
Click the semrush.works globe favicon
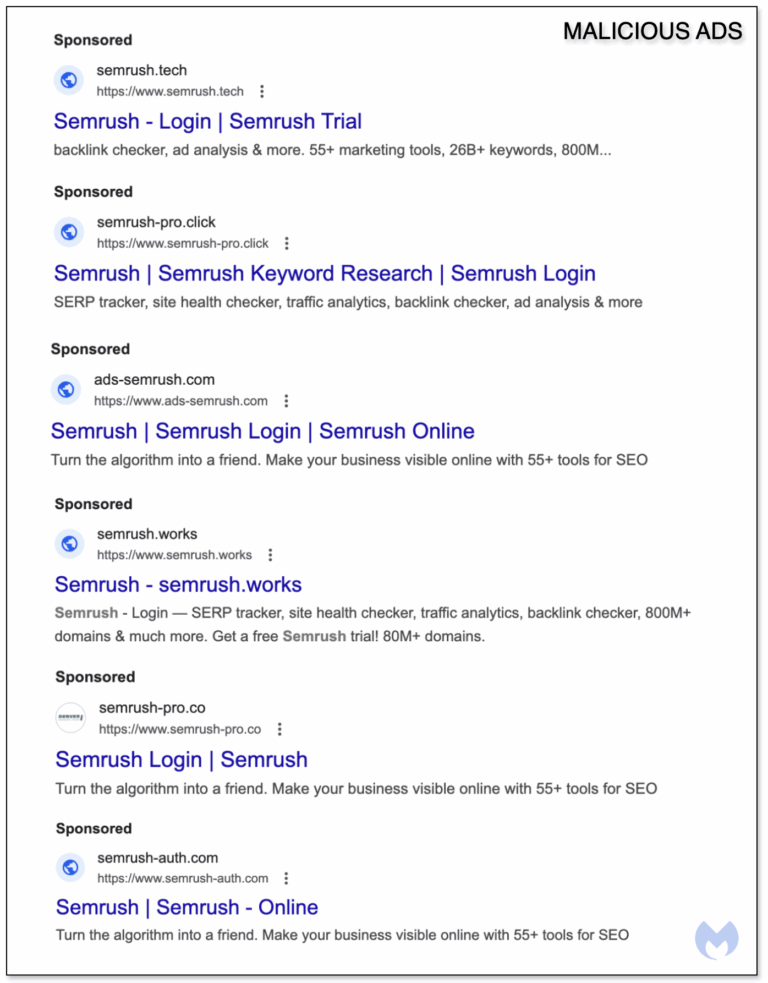[67, 543]
